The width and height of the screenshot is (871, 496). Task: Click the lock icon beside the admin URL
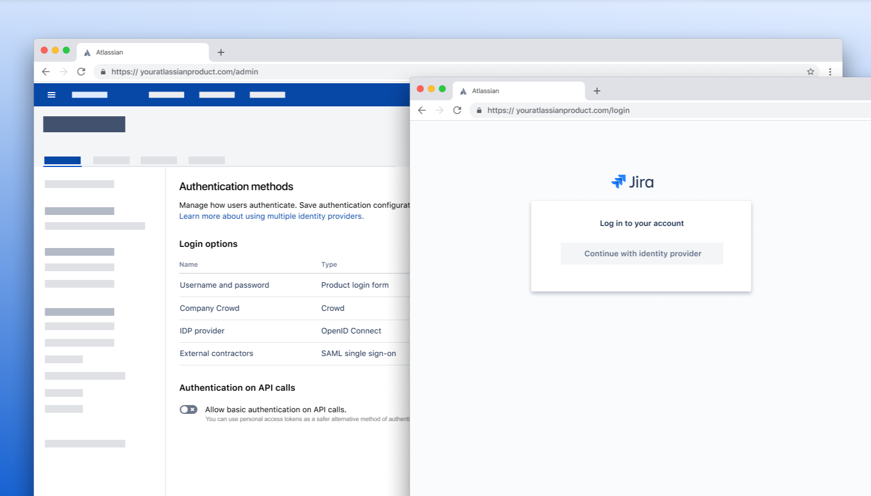(x=103, y=72)
